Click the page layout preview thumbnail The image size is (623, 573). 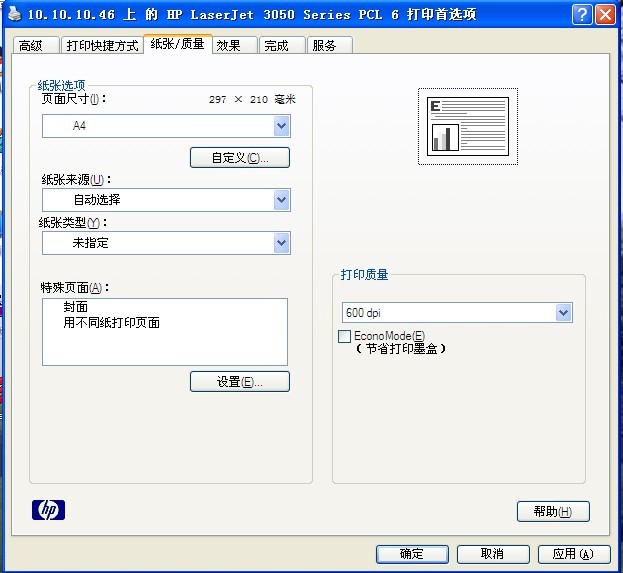tap(468, 126)
